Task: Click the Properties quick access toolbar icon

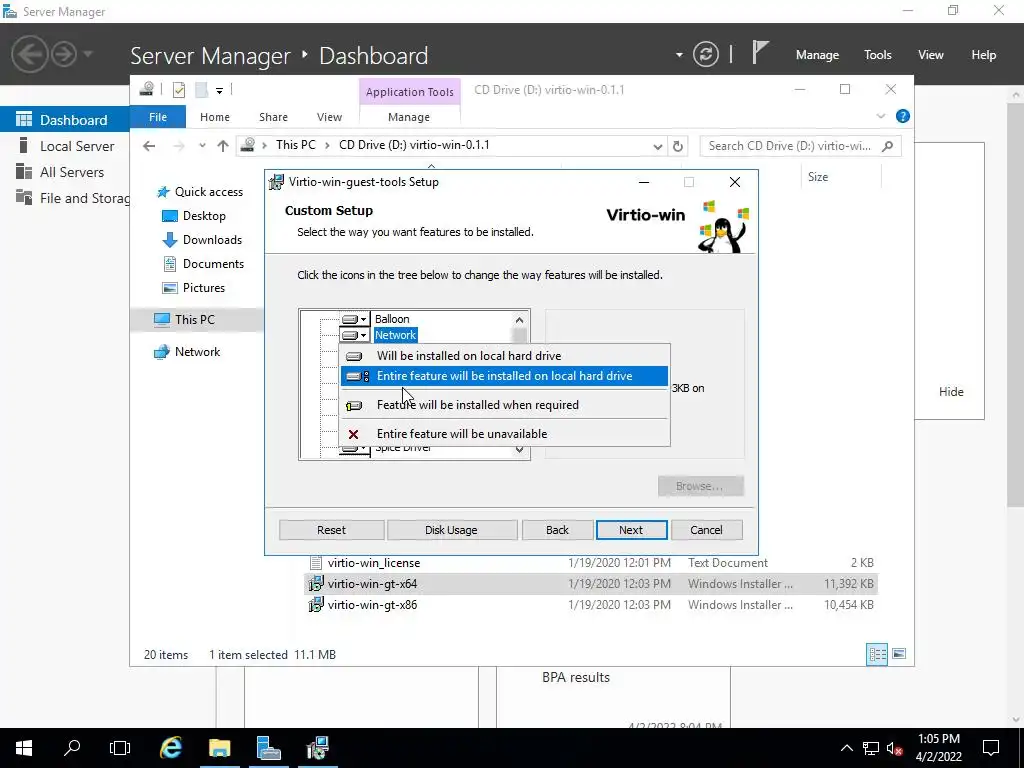Action: tap(178, 90)
